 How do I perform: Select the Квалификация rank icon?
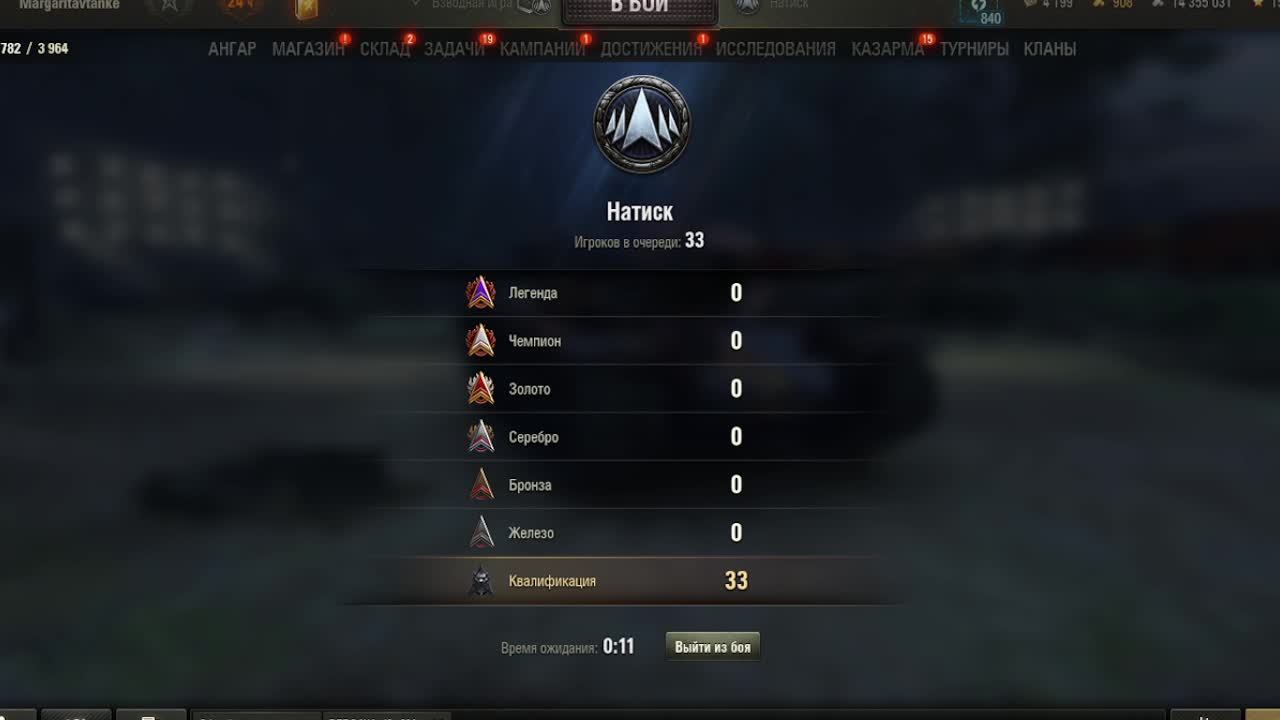481,581
